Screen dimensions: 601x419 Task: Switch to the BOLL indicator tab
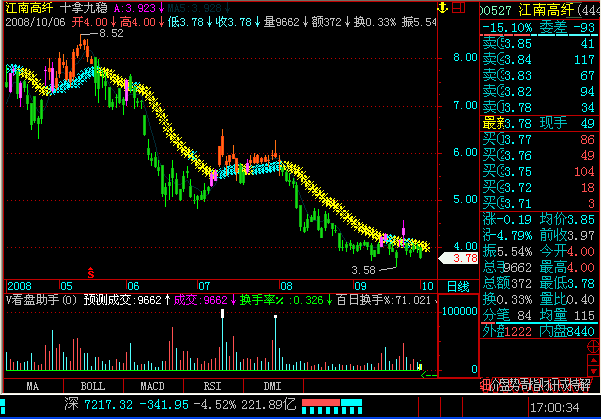93,386
